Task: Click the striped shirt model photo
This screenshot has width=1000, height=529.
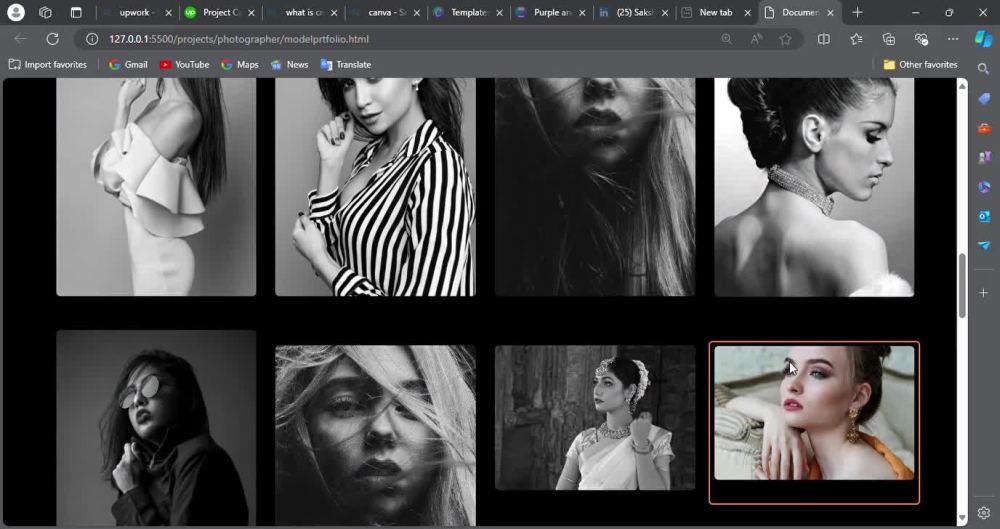Action: pyautogui.click(x=375, y=187)
